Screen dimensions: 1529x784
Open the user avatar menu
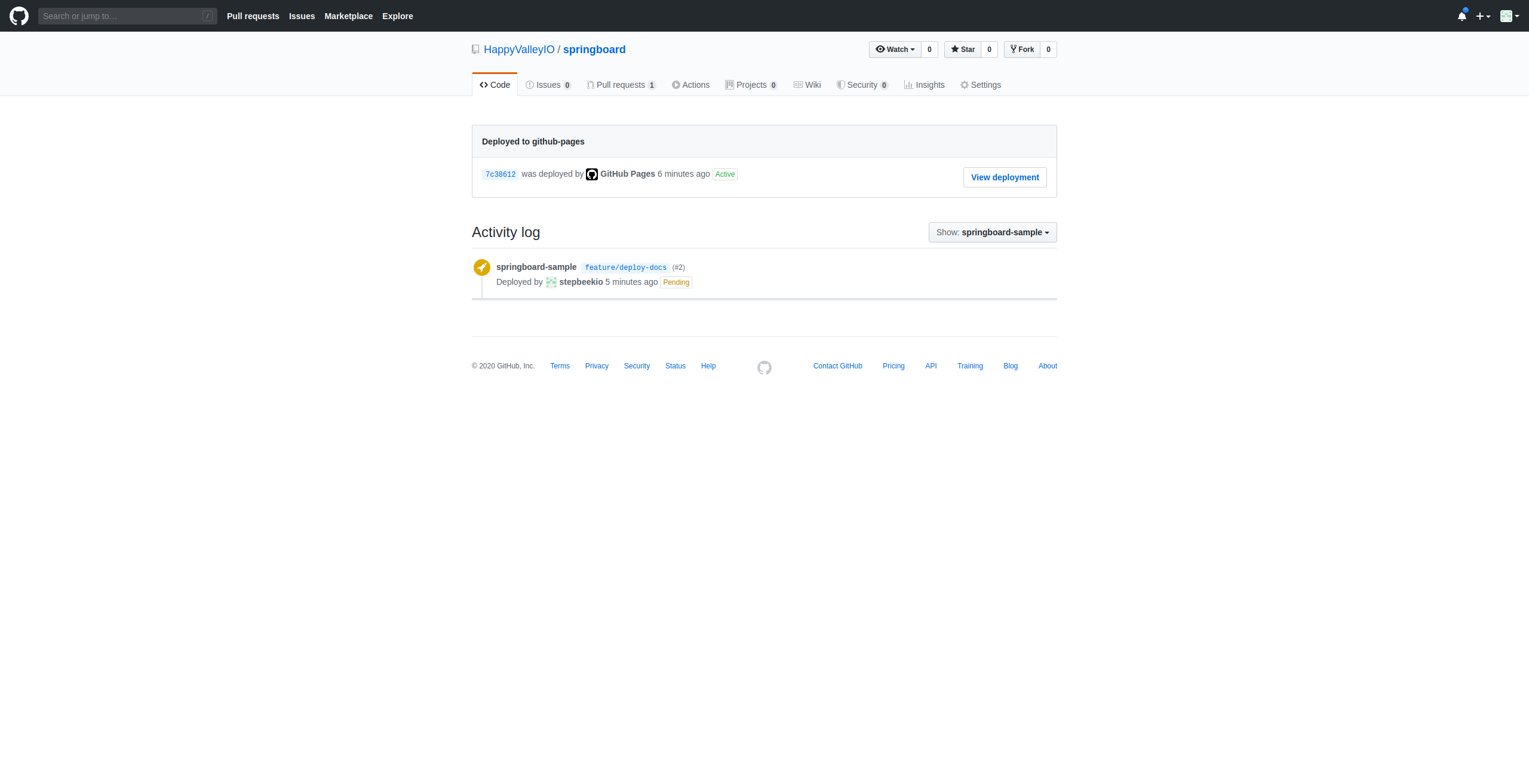[1509, 16]
